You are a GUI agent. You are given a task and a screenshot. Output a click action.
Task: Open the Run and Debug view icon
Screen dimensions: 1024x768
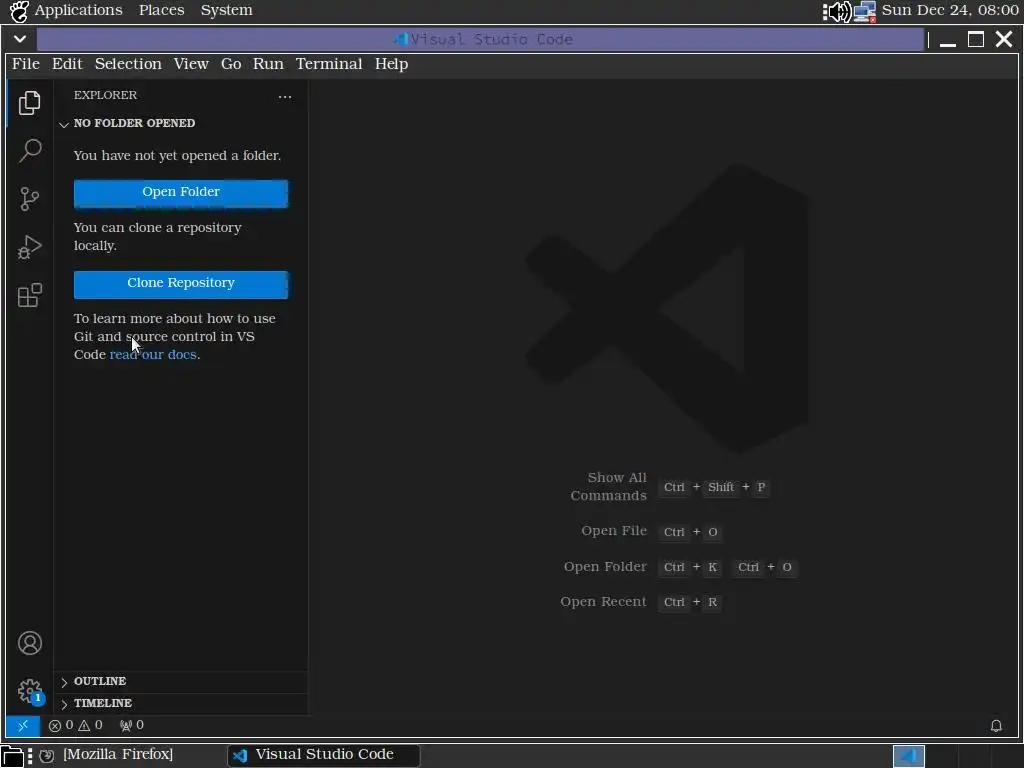(x=29, y=247)
